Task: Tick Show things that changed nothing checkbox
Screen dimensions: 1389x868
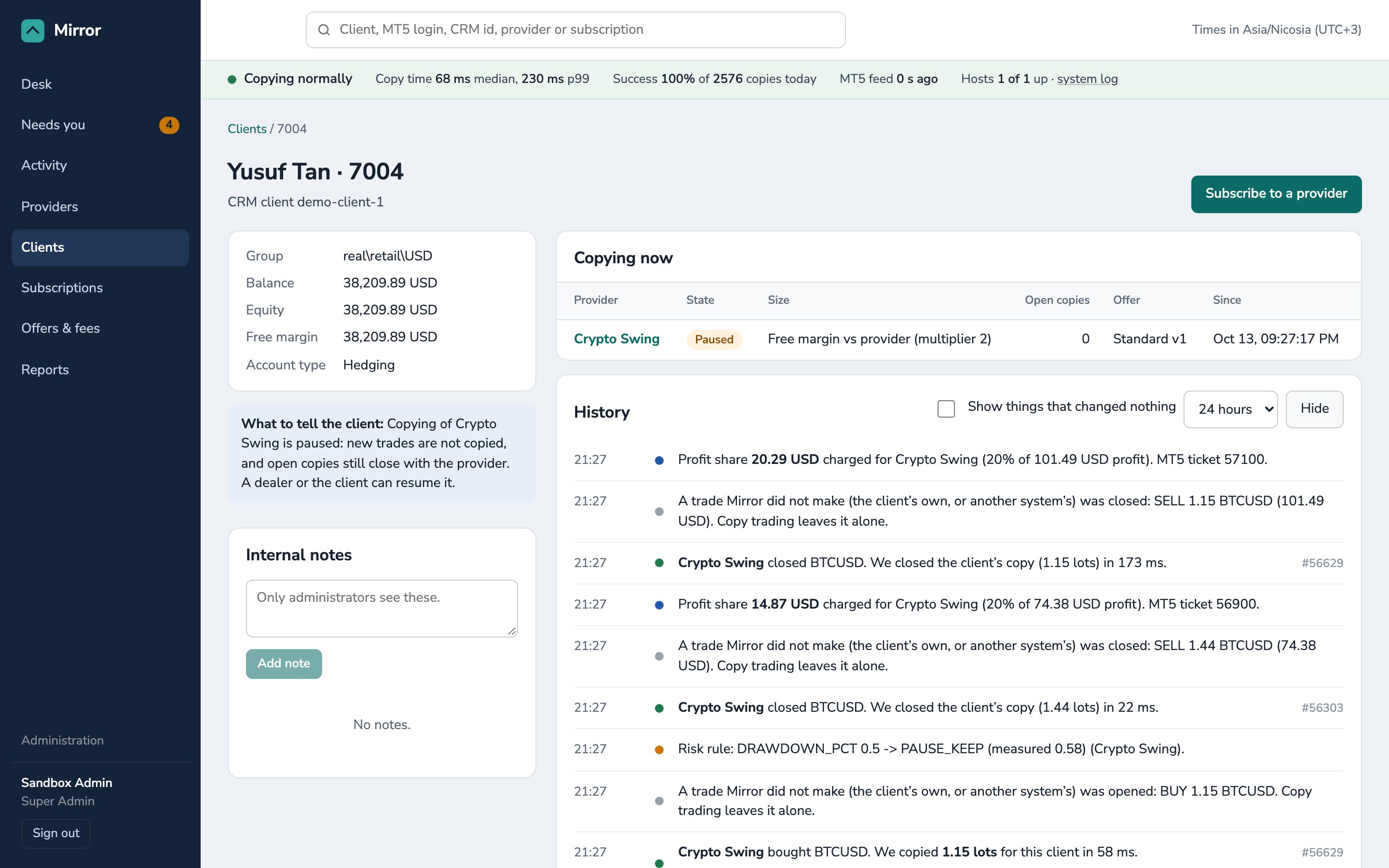Action: pos(946,408)
